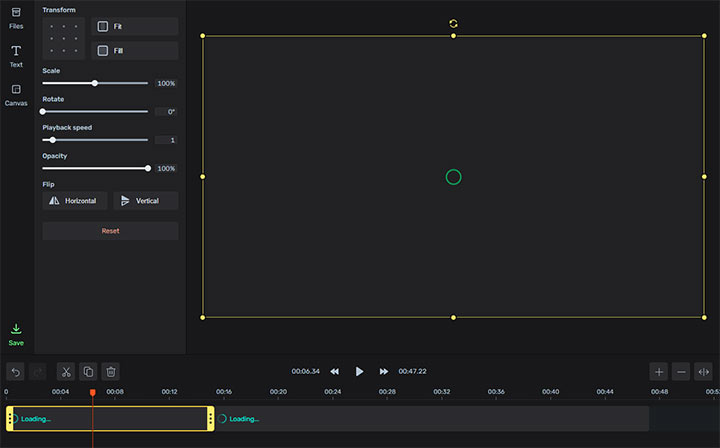Split clip with the scissors tool
Image resolution: width=720 pixels, height=448 pixels.
[x=65, y=371]
